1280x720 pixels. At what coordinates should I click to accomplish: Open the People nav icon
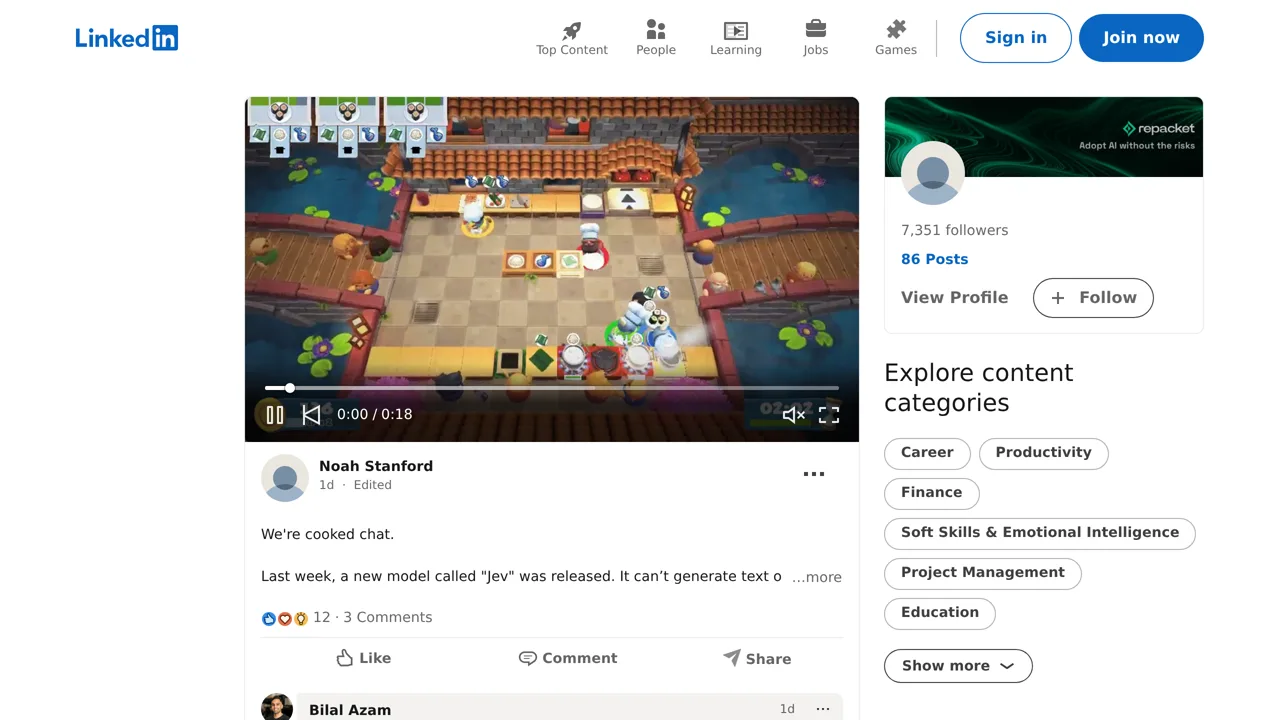656,30
